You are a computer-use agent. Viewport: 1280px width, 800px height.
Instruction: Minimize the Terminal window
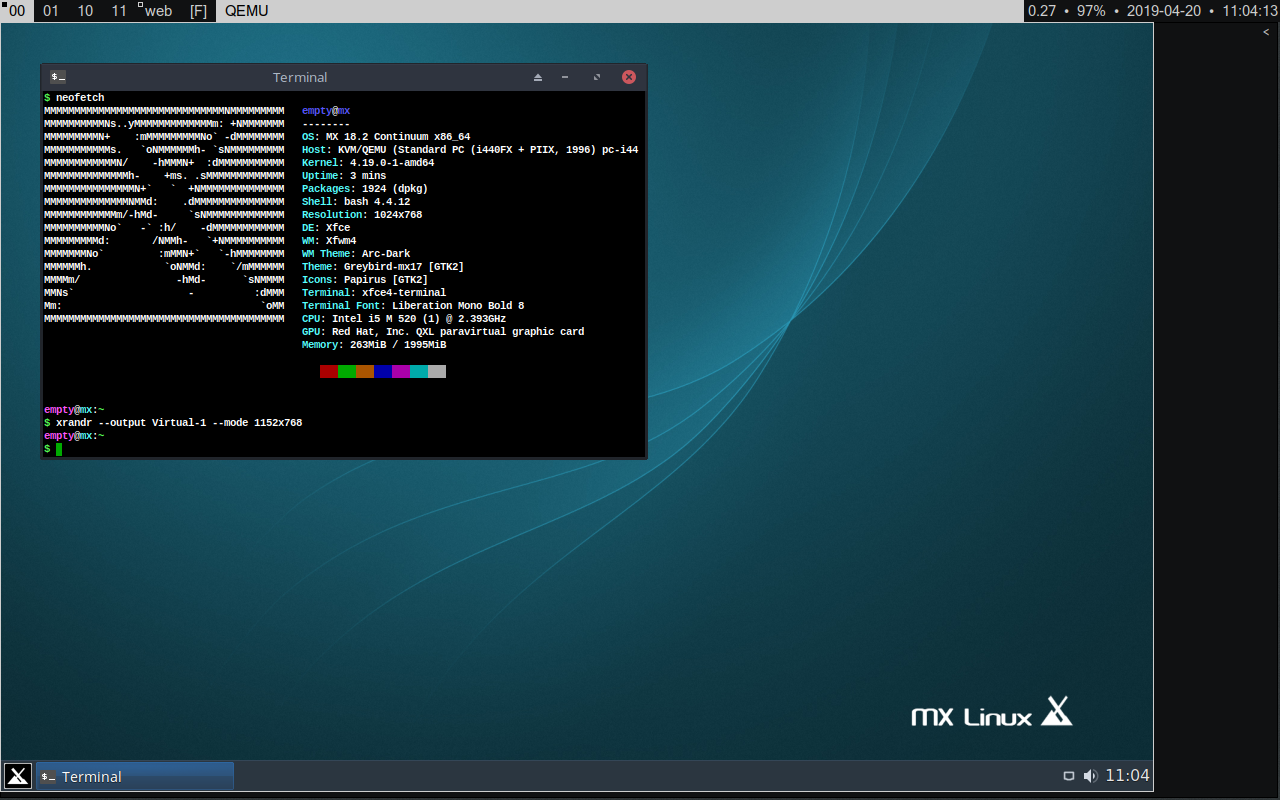click(565, 77)
